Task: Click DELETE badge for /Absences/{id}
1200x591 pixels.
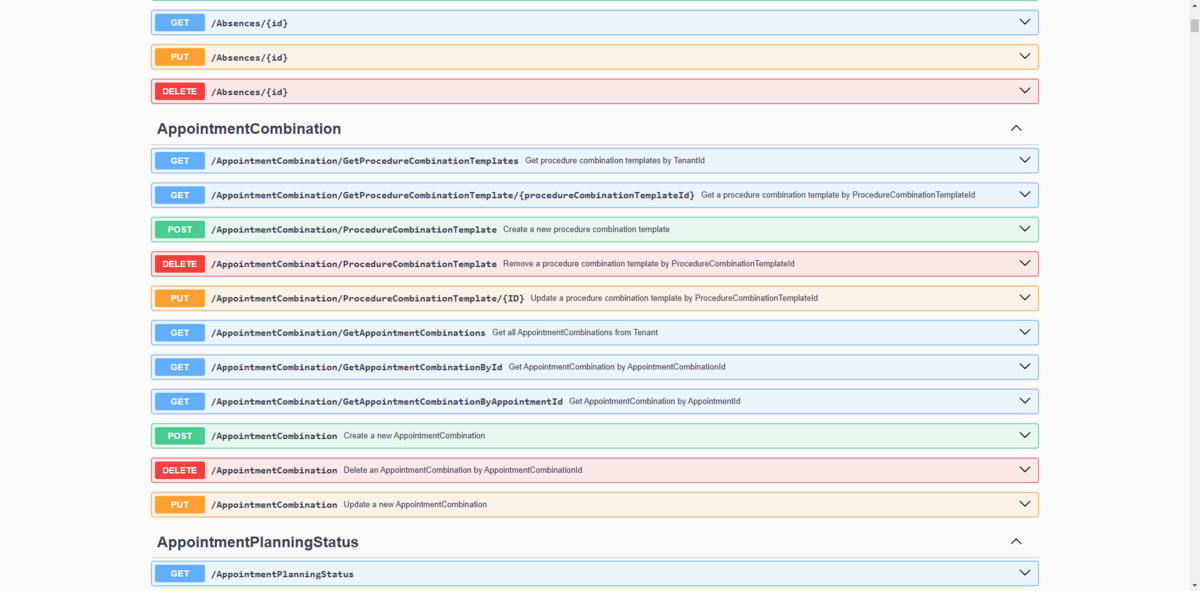Action: (180, 92)
